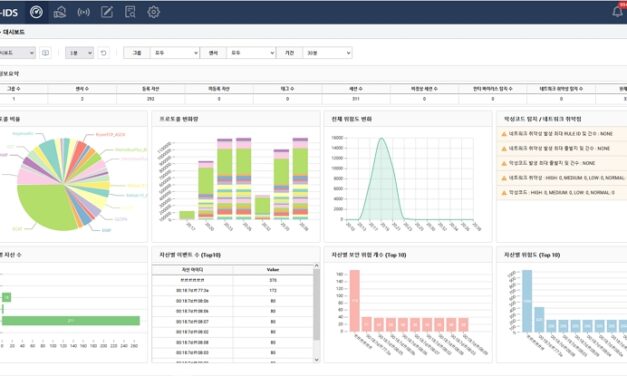Screen dimensions: 627x376
Task: Click scroll up arrow in asset event table
Action: pos(316,266)
